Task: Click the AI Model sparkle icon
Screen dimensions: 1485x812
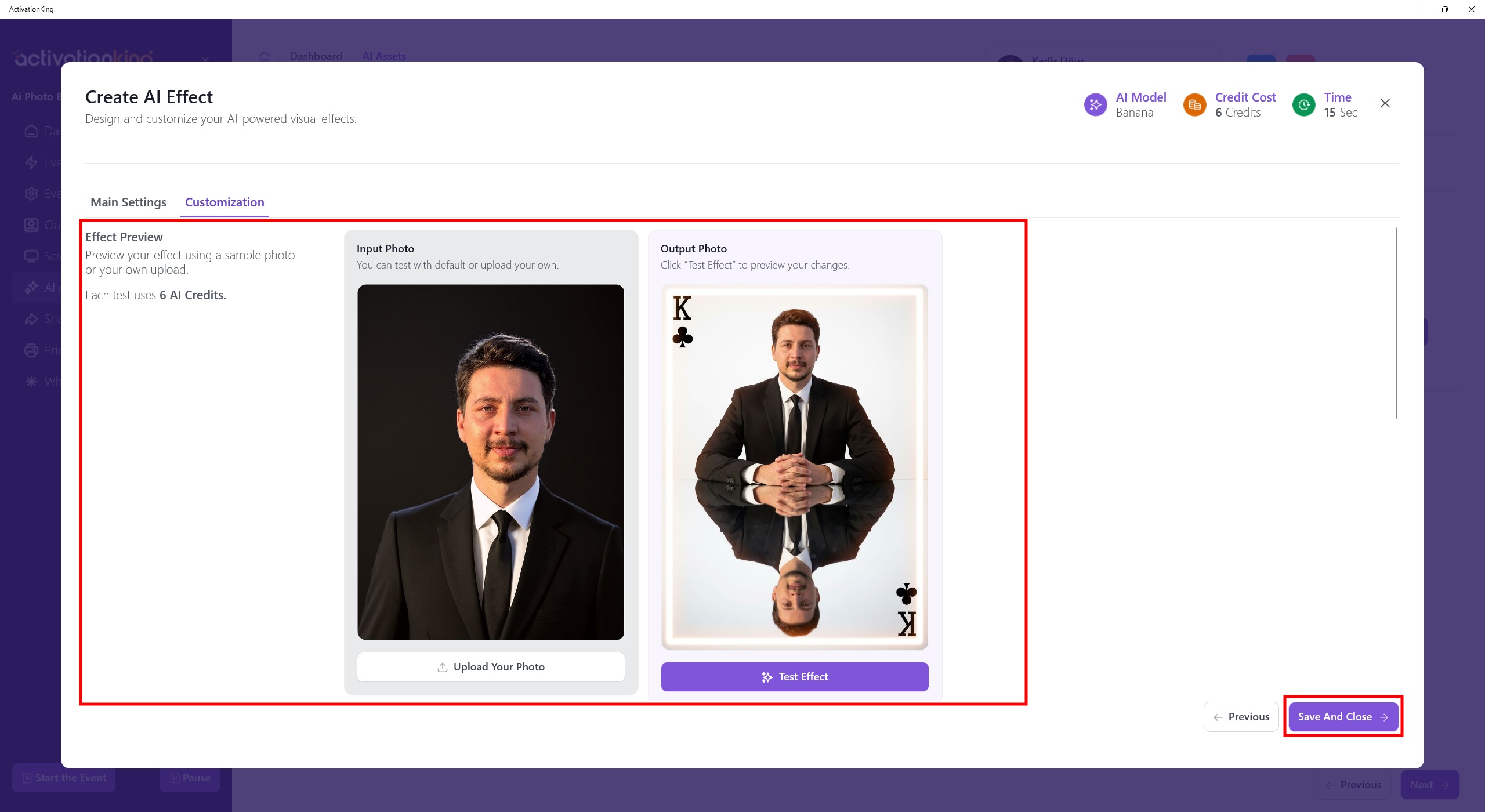Action: click(1095, 105)
